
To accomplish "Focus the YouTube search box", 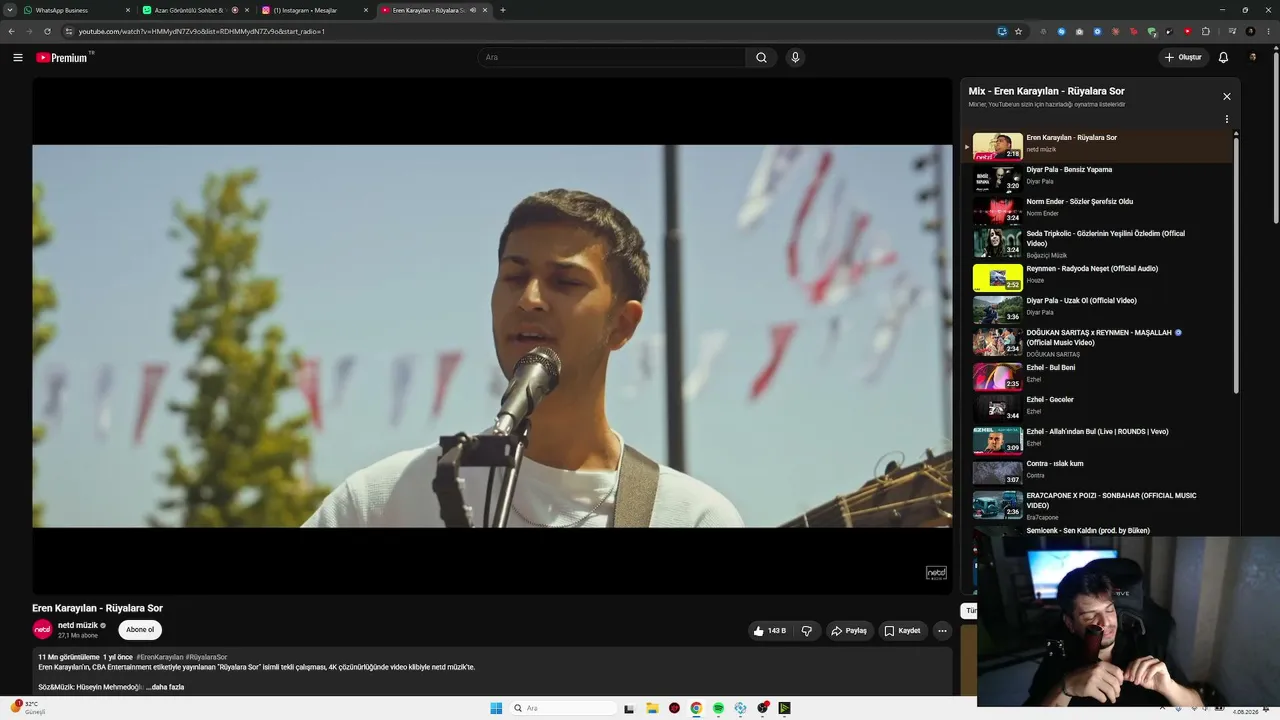I will pyautogui.click(x=611, y=58).
